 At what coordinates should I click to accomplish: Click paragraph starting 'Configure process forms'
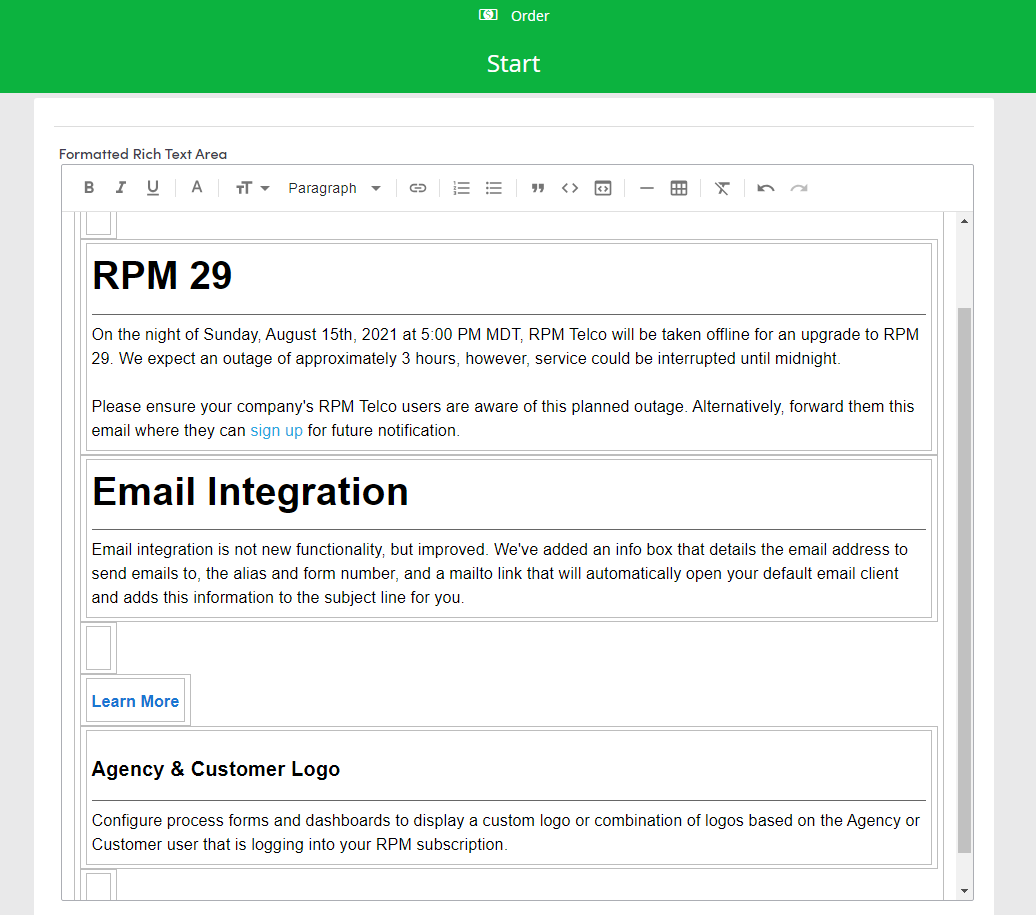[x=505, y=832]
